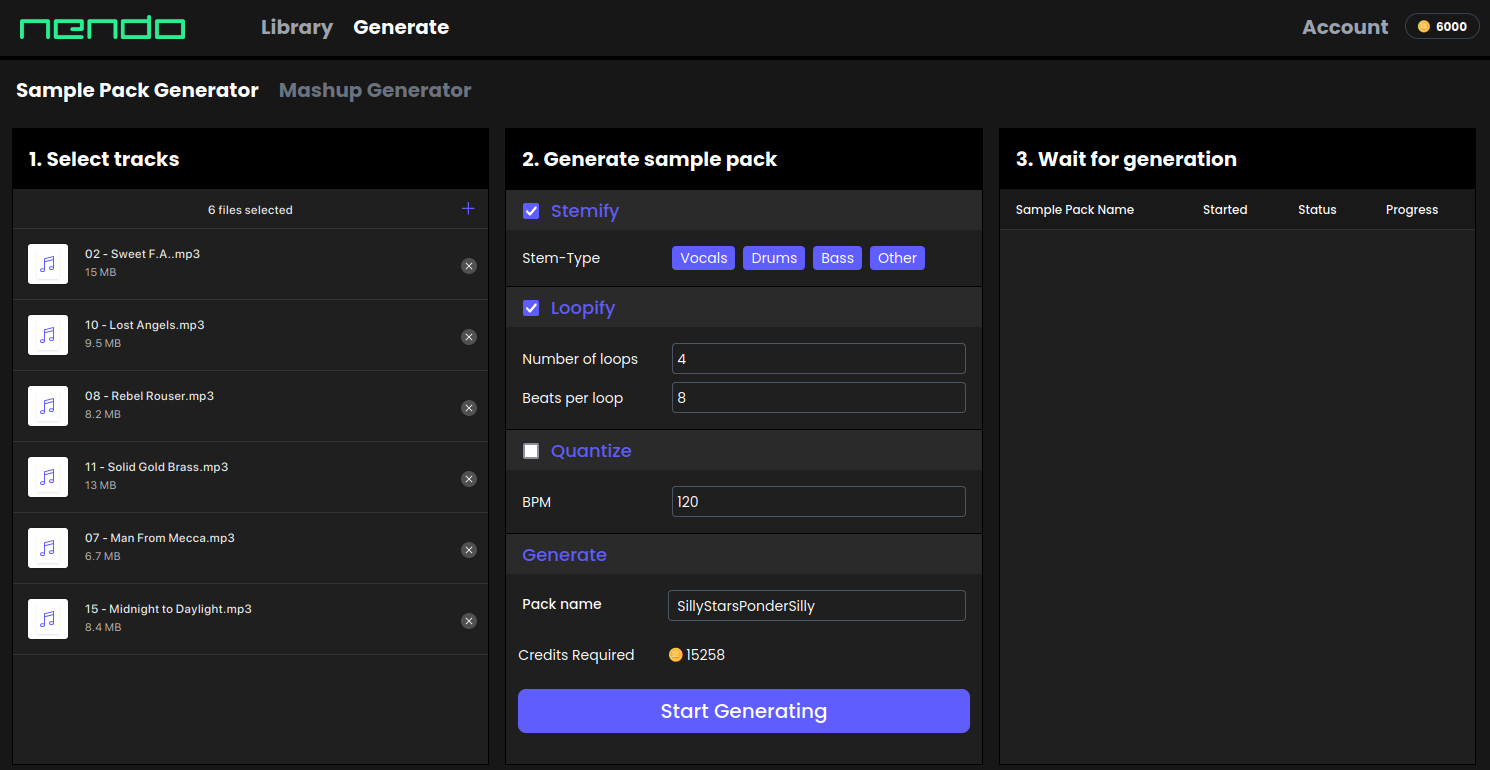1490x770 pixels.
Task: Enable the Quantize checkbox
Action: [531, 451]
